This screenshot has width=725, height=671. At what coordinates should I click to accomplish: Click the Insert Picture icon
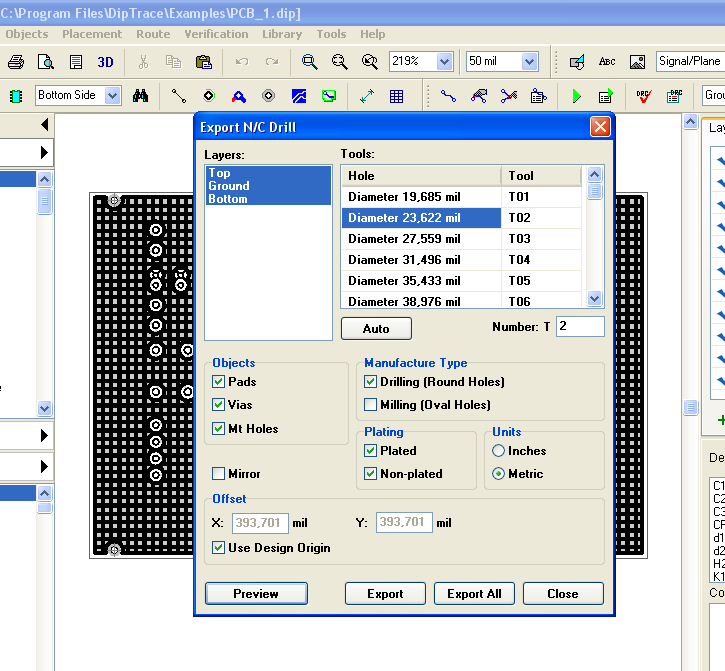(x=637, y=62)
